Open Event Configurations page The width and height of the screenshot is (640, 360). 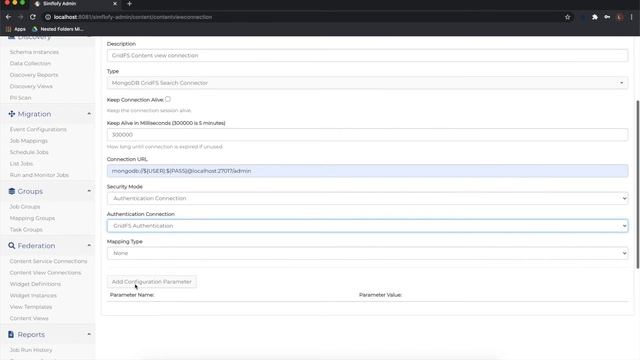pyautogui.click(x=38, y=129)
